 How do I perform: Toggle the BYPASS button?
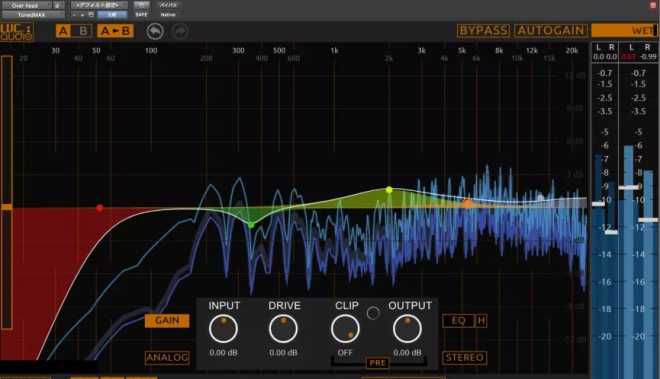[x=483, y=31]
